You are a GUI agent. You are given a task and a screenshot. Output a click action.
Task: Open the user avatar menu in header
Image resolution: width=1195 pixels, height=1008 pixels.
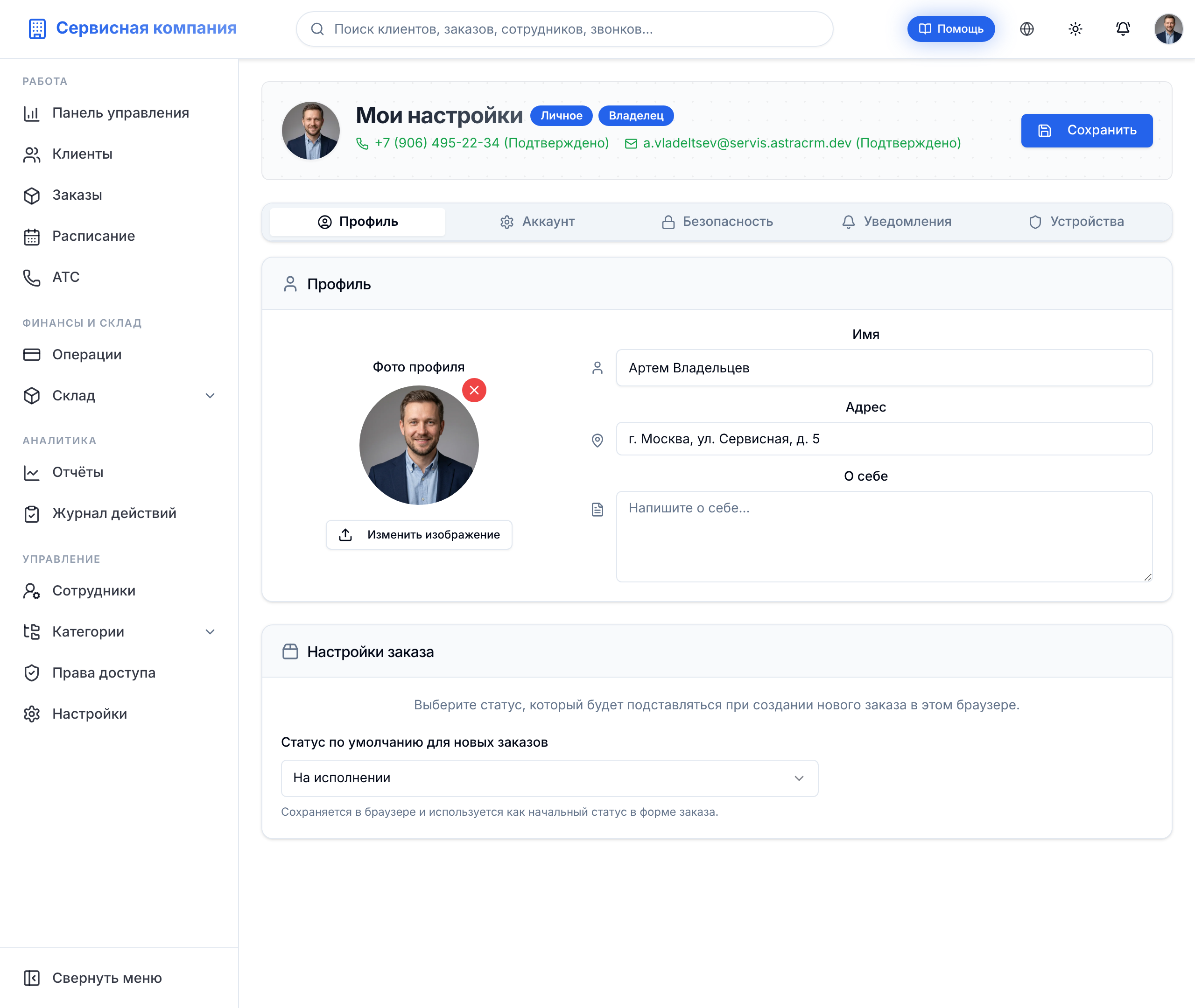click(1168, 29)
